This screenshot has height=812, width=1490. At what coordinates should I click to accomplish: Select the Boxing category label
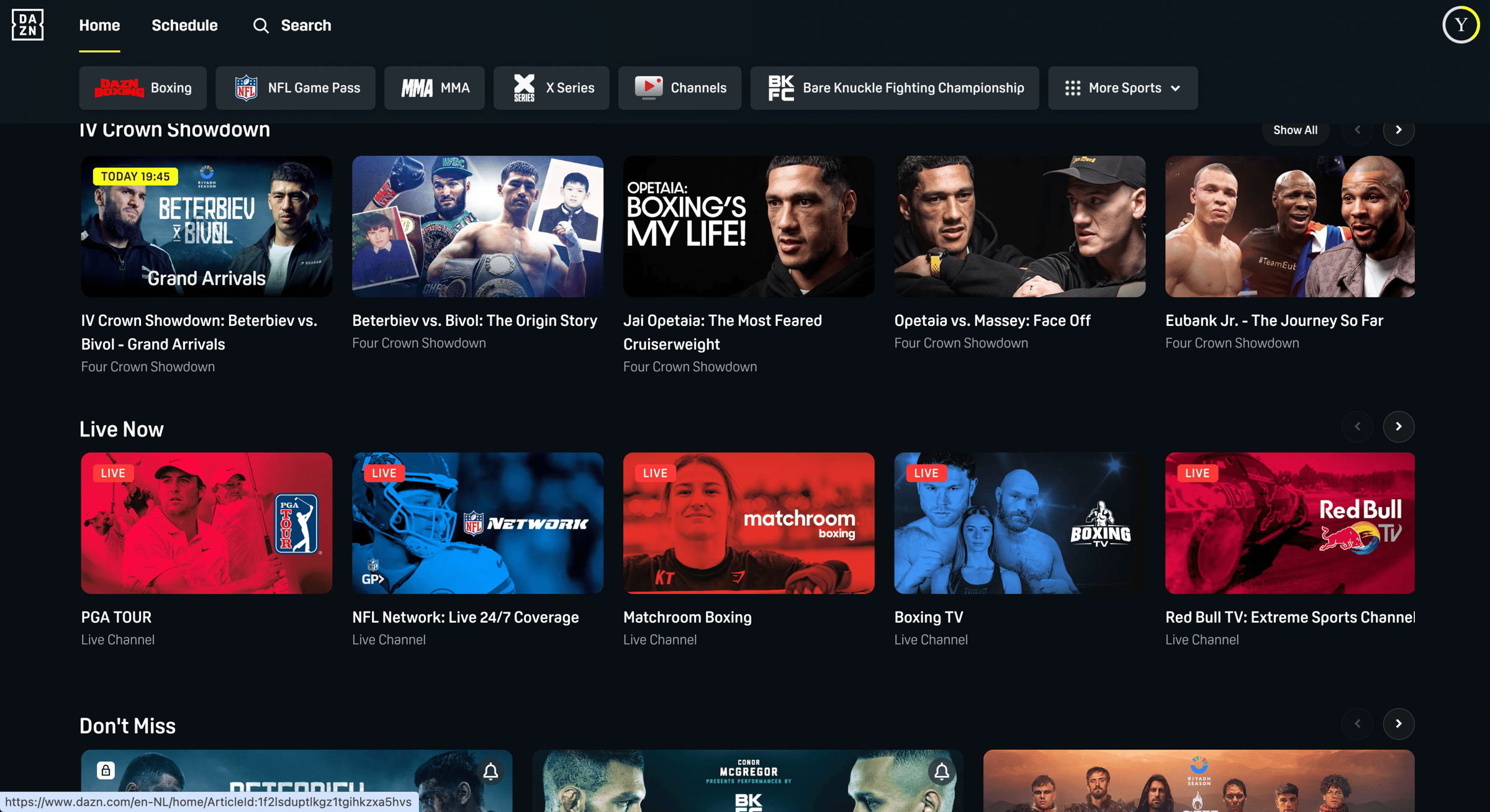point(171,88)
